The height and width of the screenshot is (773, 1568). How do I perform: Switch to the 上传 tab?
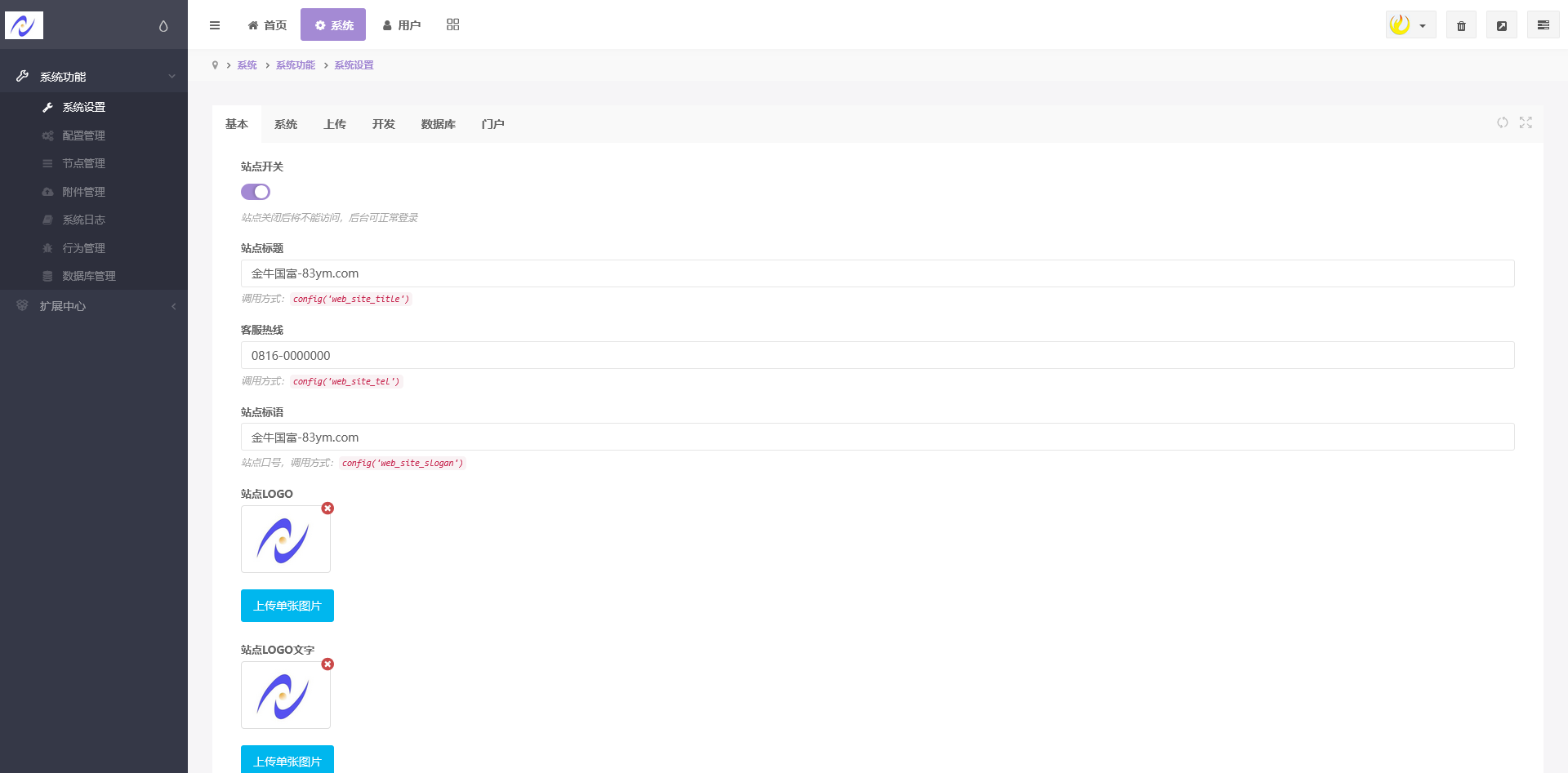[335, 124]
